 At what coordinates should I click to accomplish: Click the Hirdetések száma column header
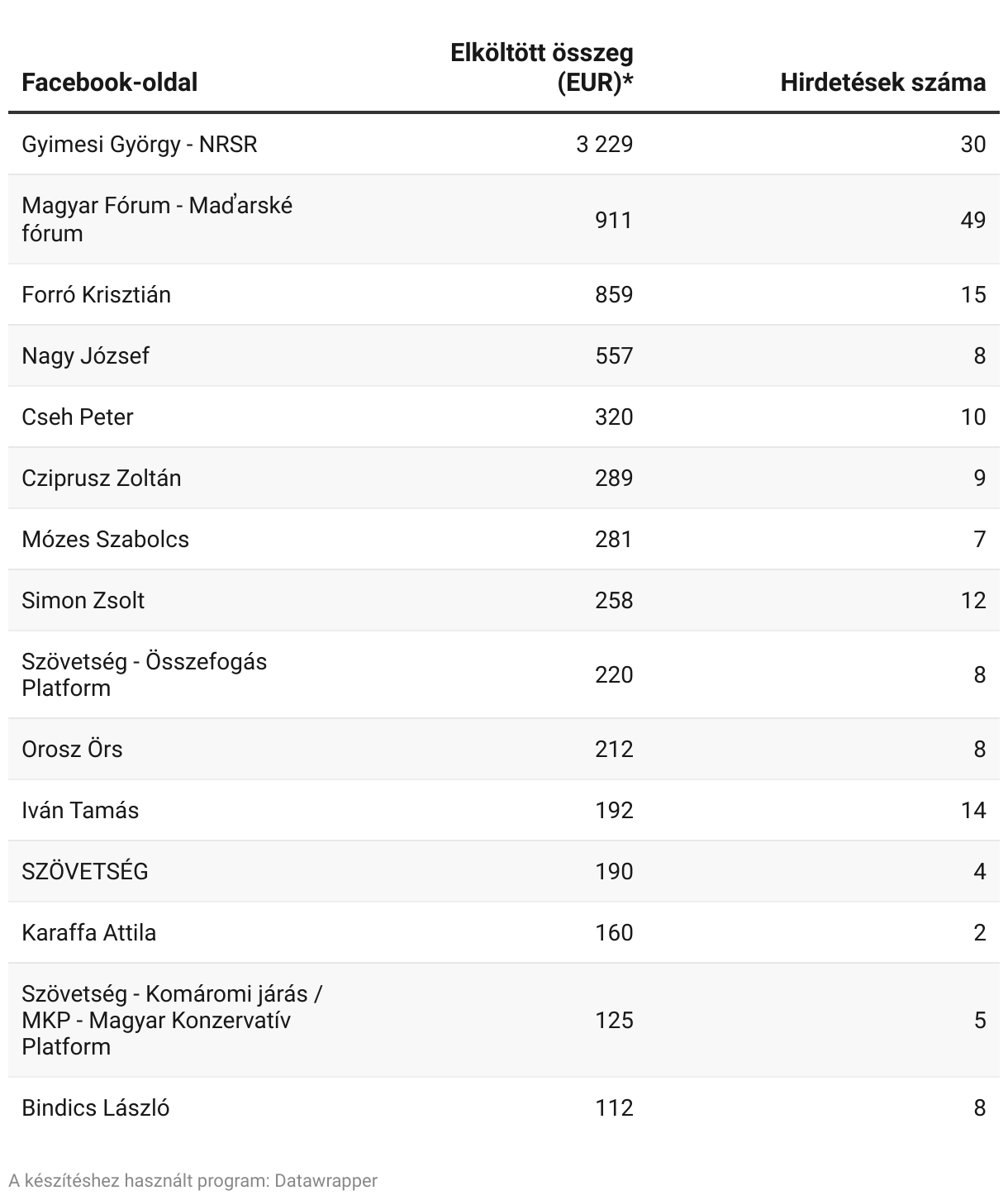[882, 83]
